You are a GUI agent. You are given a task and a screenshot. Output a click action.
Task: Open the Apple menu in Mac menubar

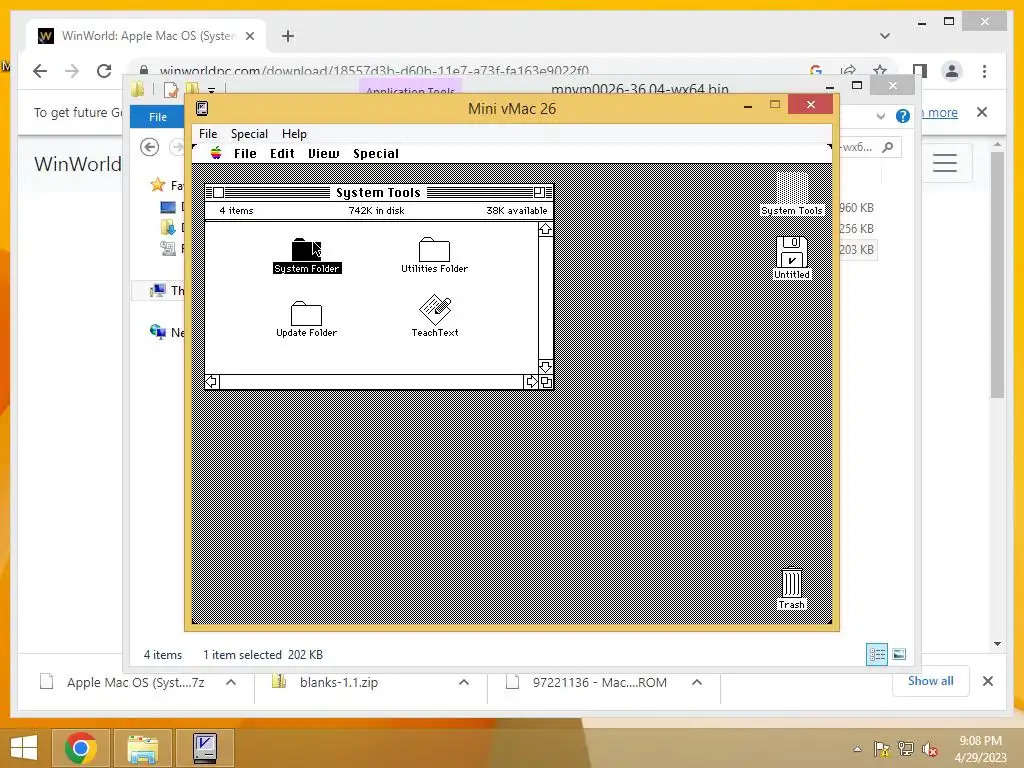click(x=216, y=153)
